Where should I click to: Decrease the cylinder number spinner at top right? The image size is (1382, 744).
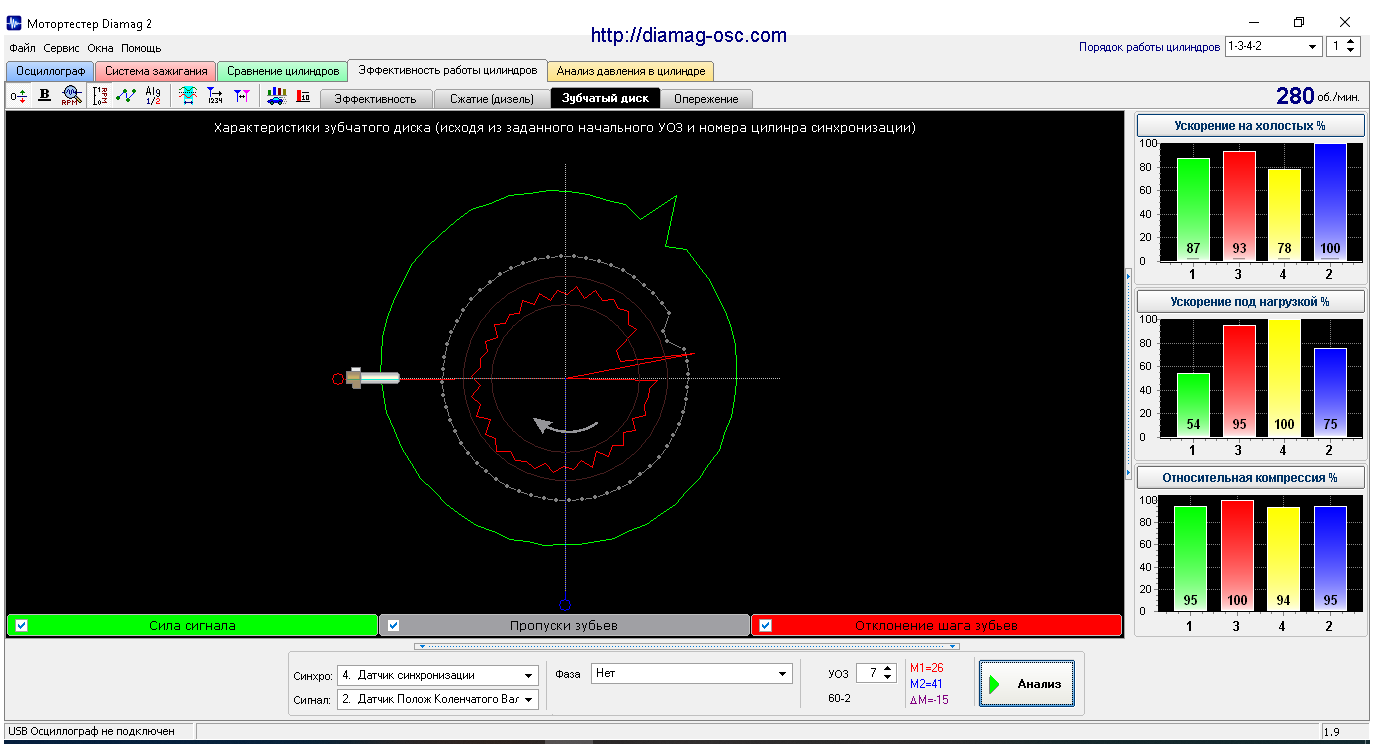[1351, 51]
